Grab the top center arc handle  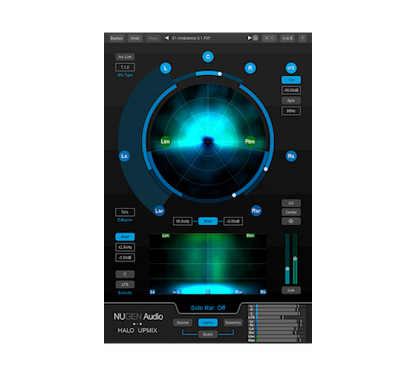(220, 74)
